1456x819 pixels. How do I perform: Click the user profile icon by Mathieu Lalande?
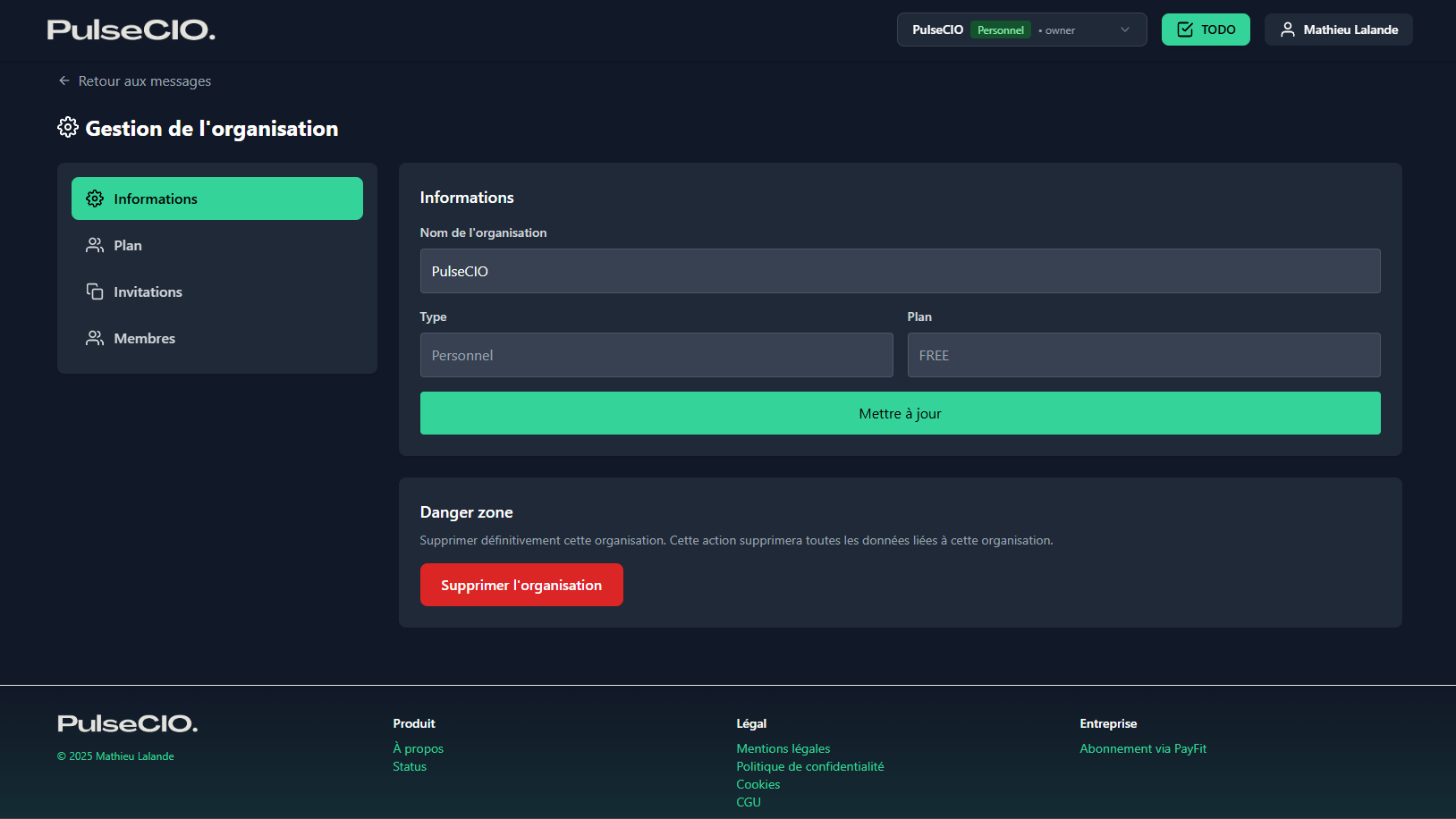pos(1287,30)
